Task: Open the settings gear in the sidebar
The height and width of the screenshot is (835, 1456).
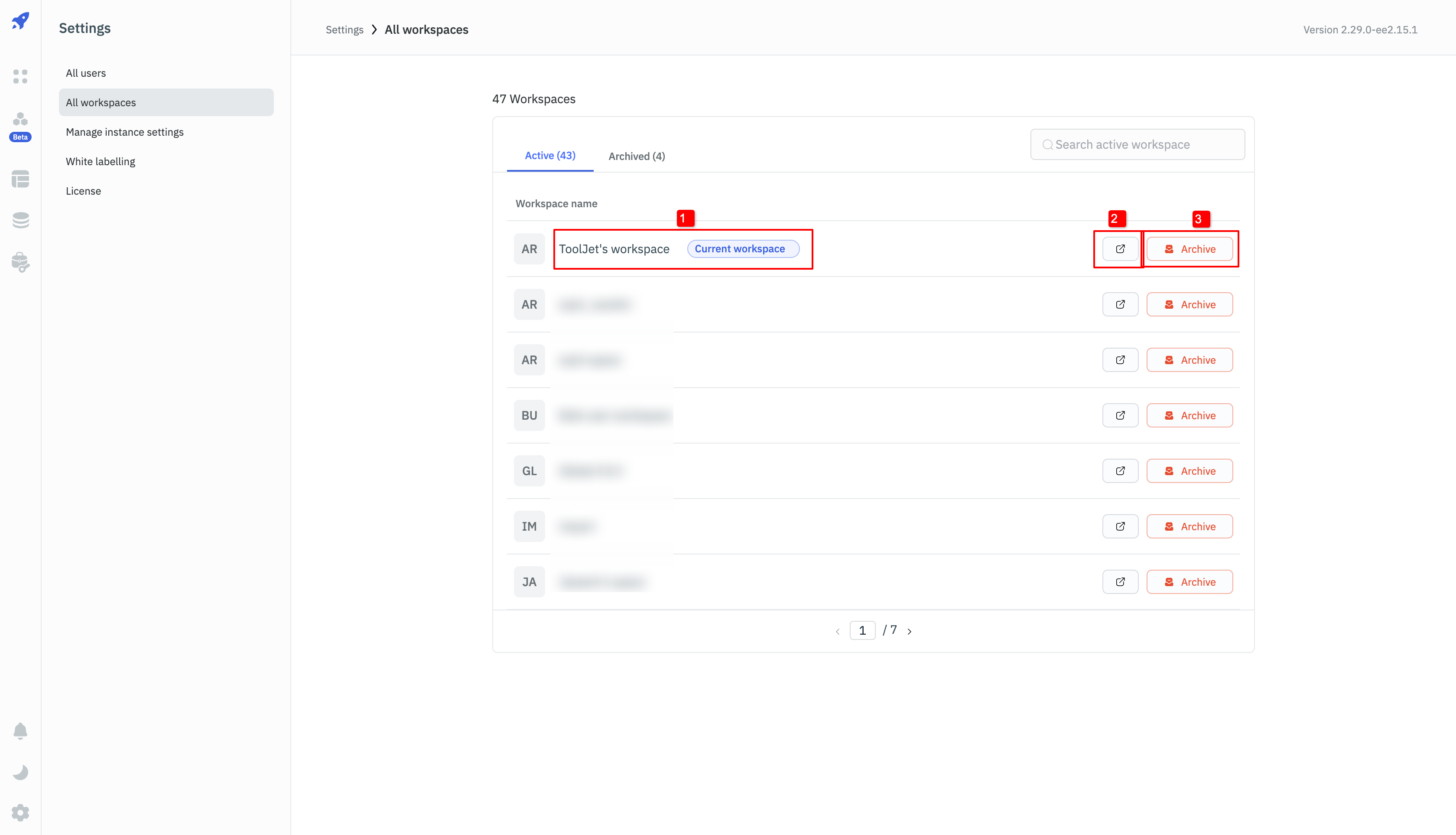Action: [21, 812]
